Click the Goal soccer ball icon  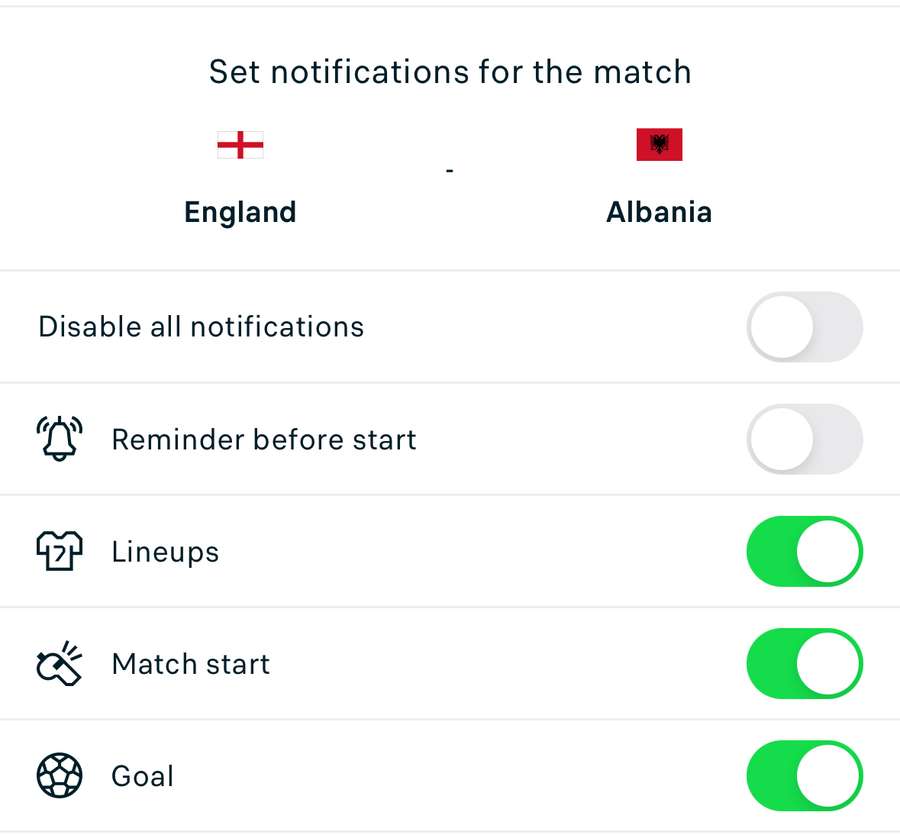coord(59,776)
